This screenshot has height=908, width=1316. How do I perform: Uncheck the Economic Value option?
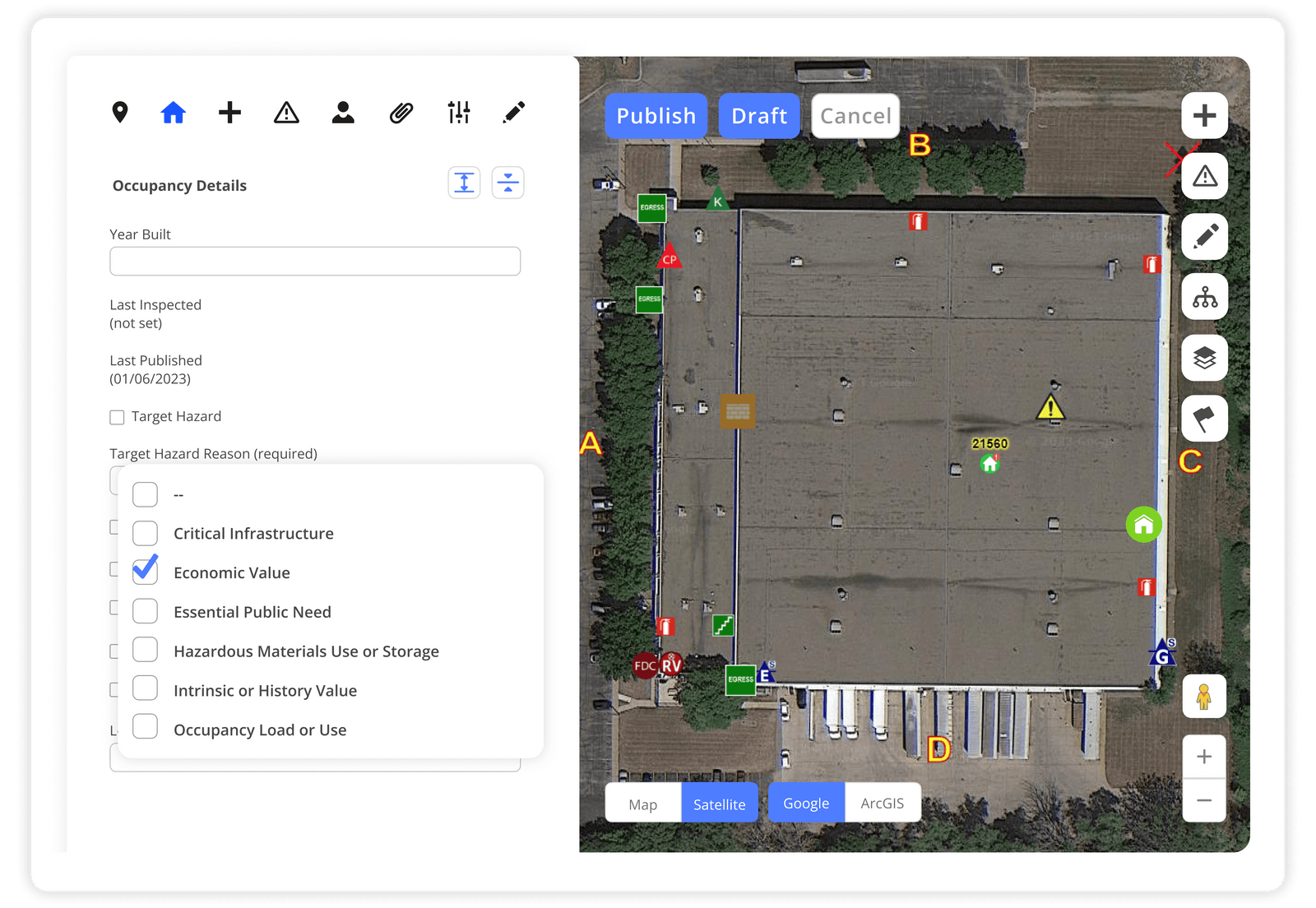(x=145, y=572)
